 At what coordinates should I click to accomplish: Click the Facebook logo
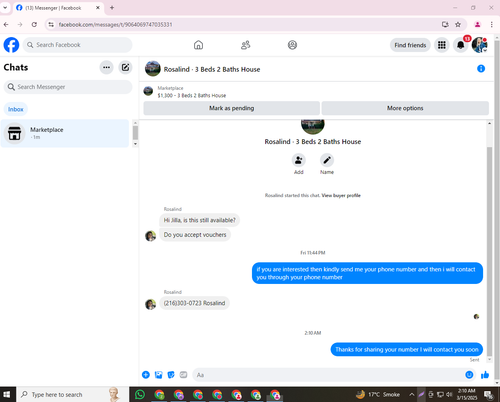pos(11,45)
